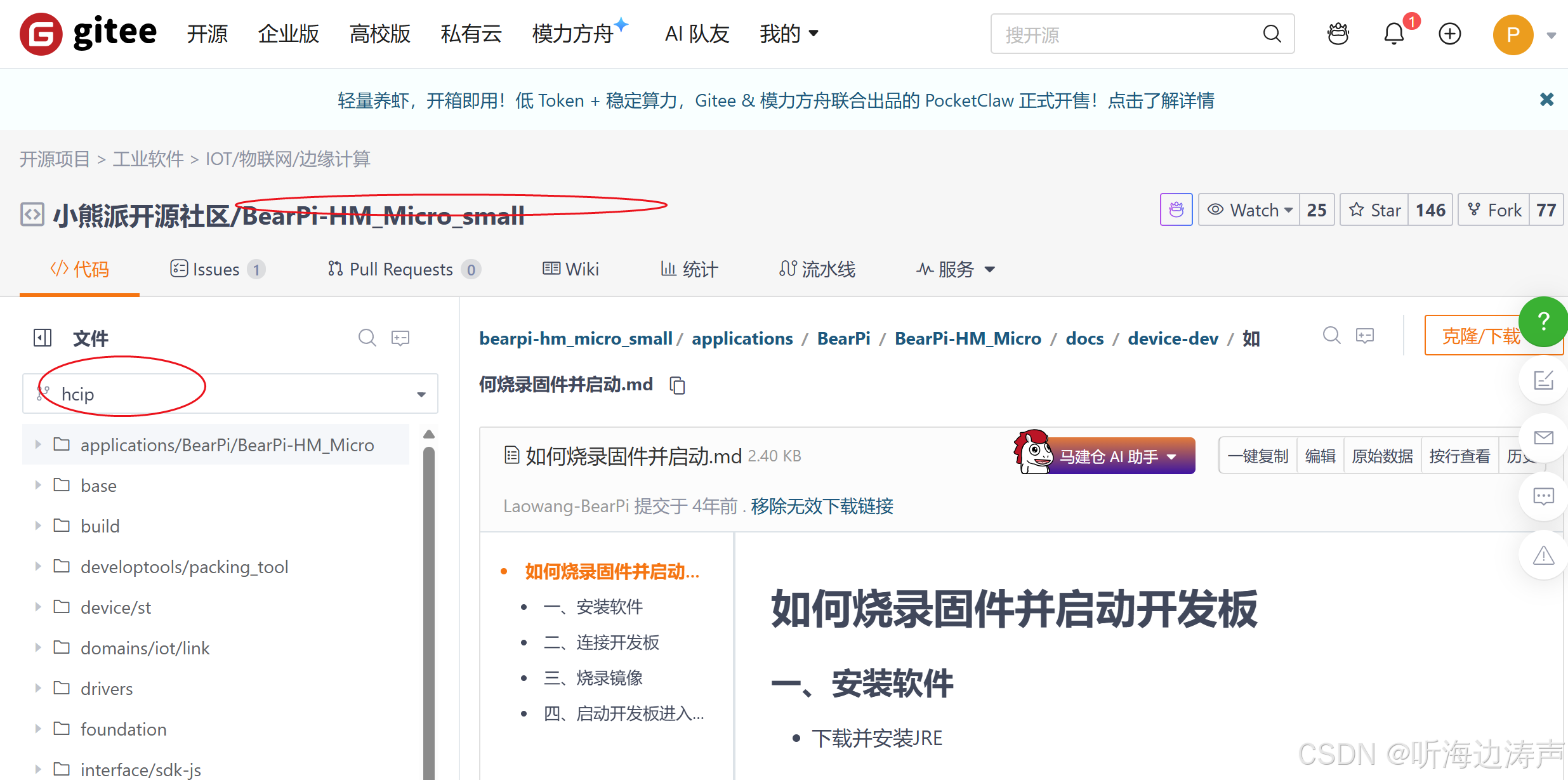Switch to the 代码 tab
This screenshot has width=1568, height=780.
coord(79,269)
